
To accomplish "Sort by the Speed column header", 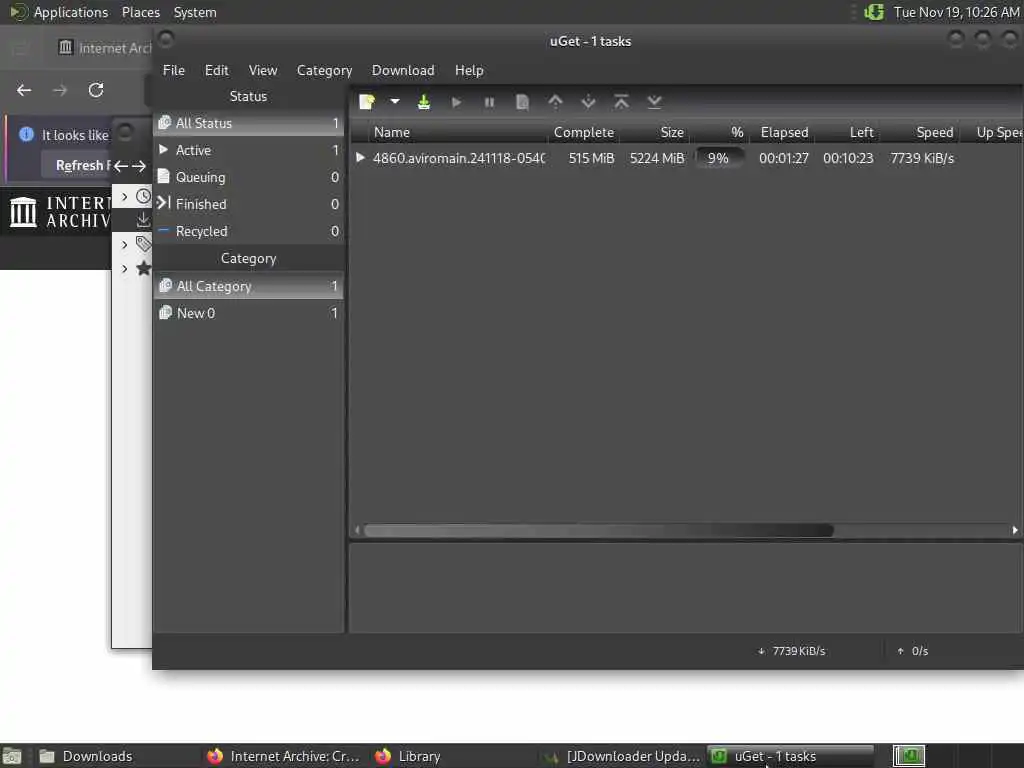I will [x=920, y=133].
